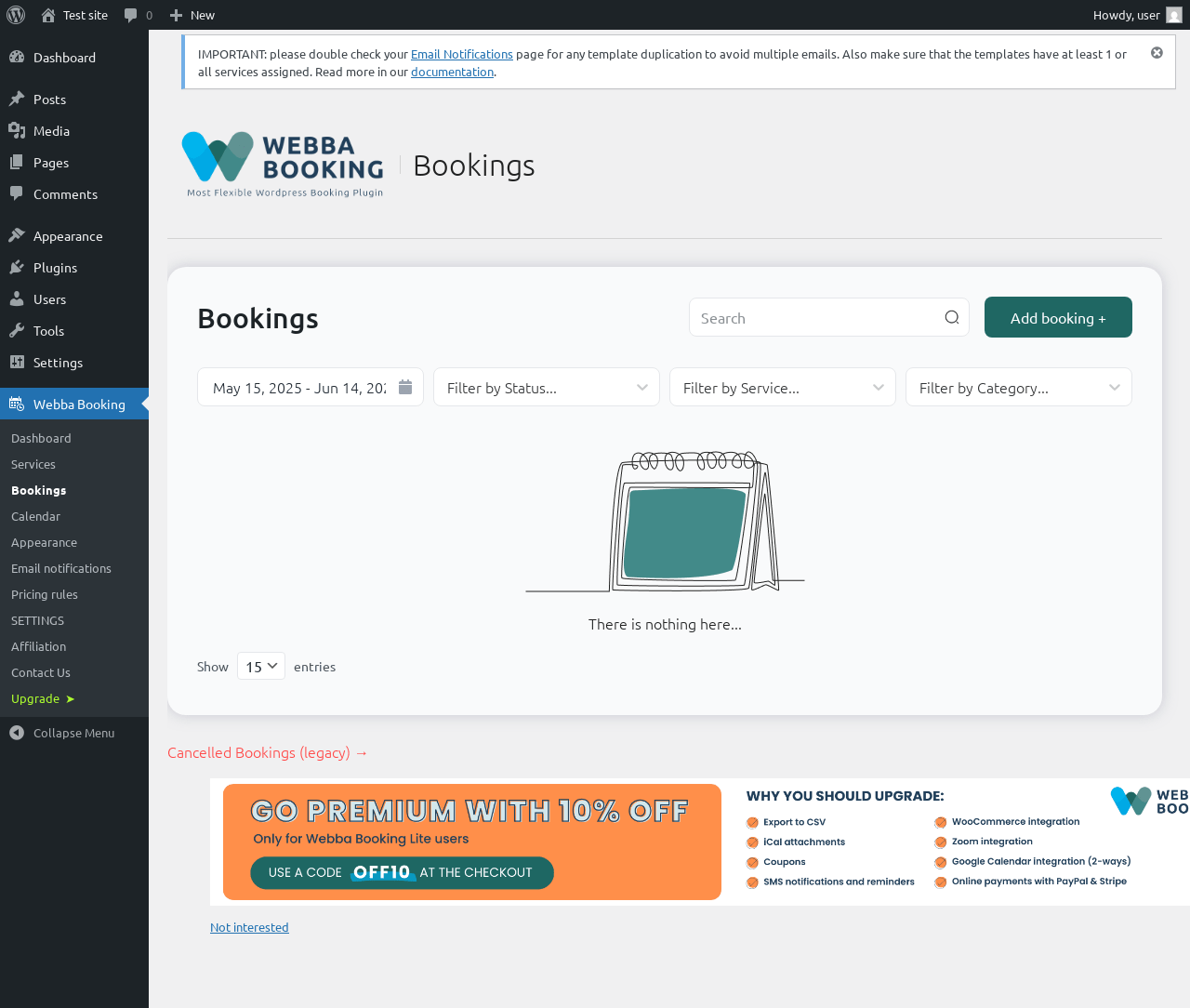This screenshot has height=1008, width=1190.
Task: Click the Collapse Menu text
Action: click(74, 733)
